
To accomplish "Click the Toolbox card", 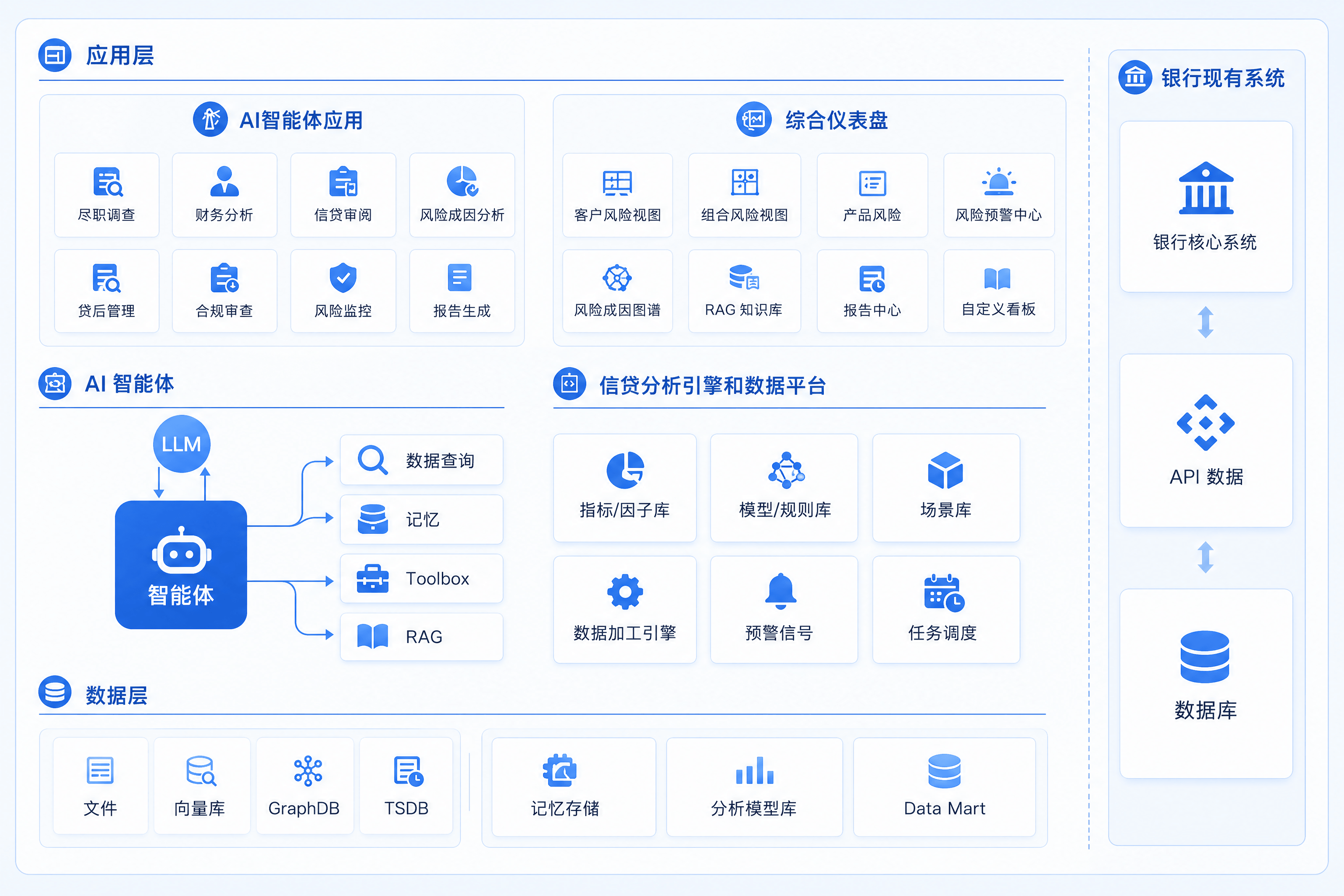I will coord(422,578).
